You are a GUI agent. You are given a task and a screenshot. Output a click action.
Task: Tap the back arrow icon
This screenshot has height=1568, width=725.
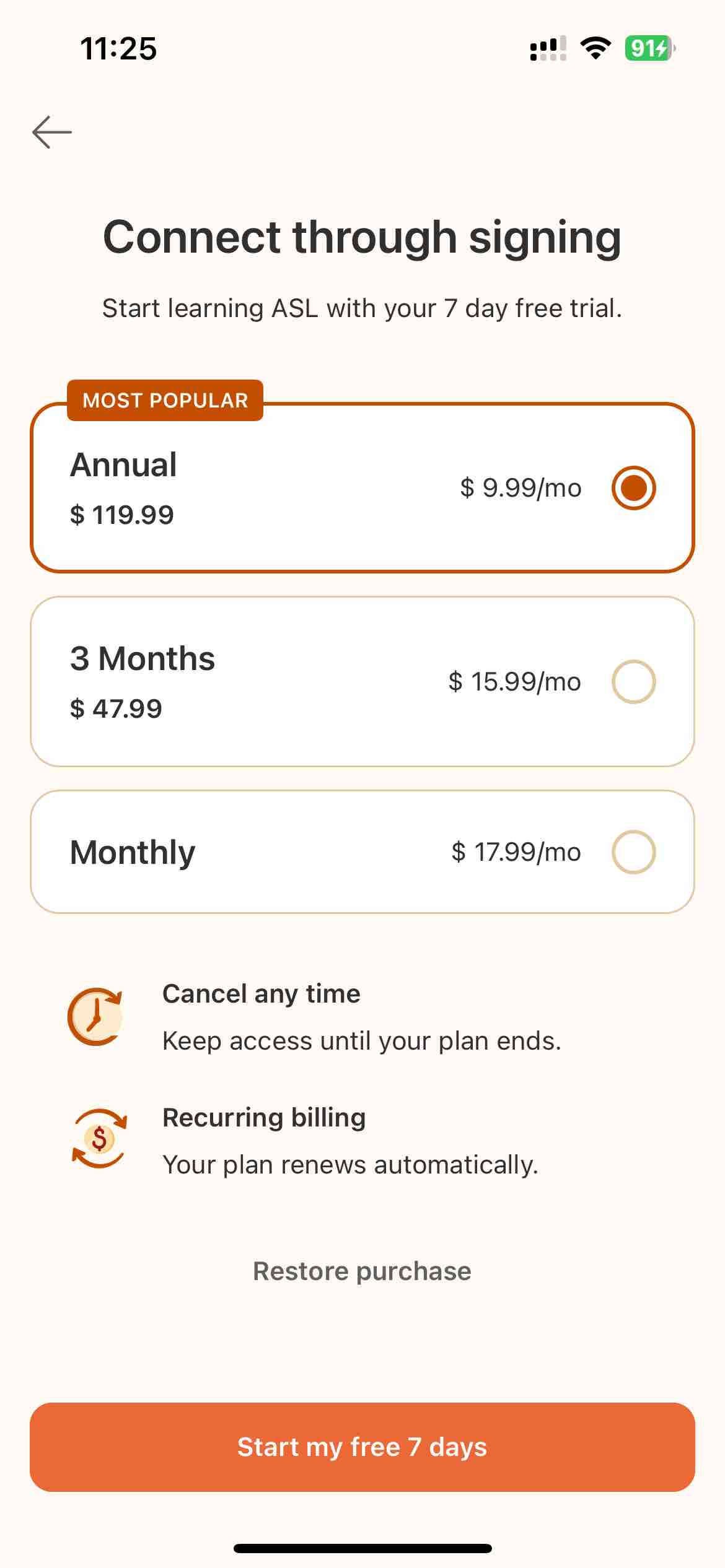point(52,132)
